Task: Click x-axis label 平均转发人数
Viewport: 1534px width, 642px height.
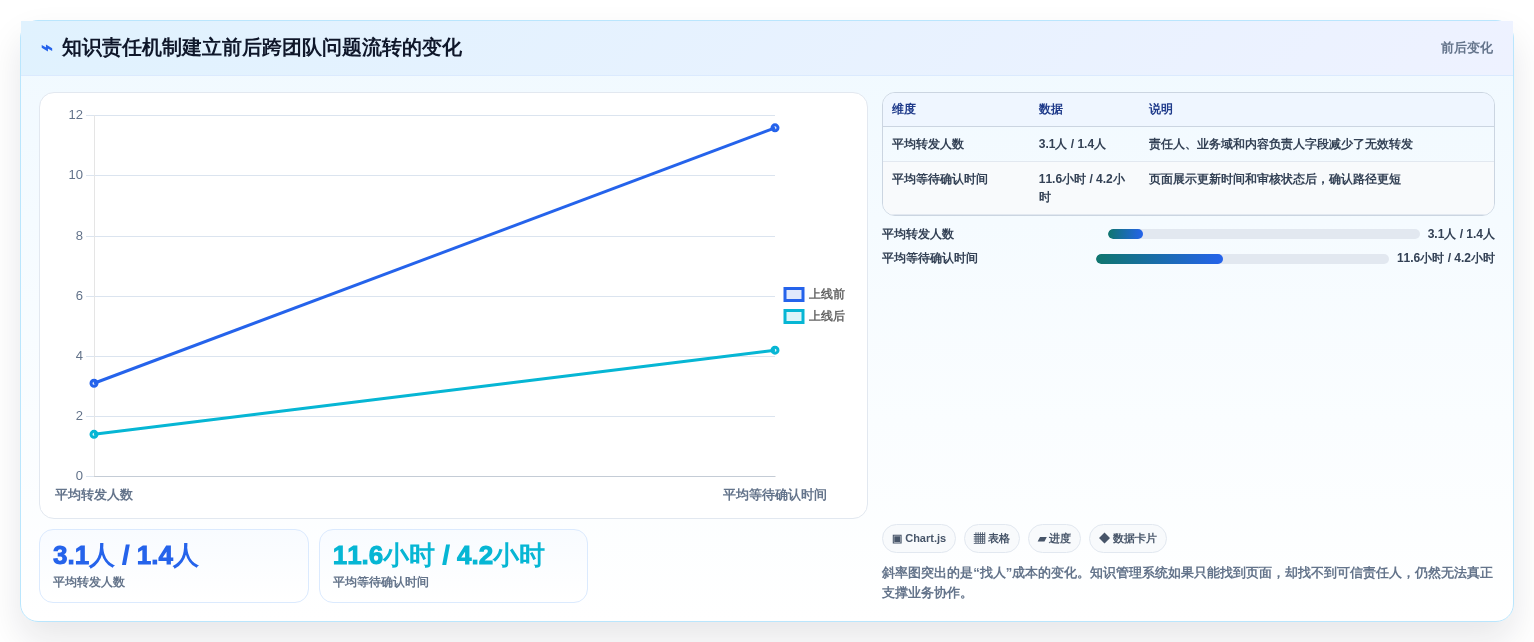Action: pos(94,495)
